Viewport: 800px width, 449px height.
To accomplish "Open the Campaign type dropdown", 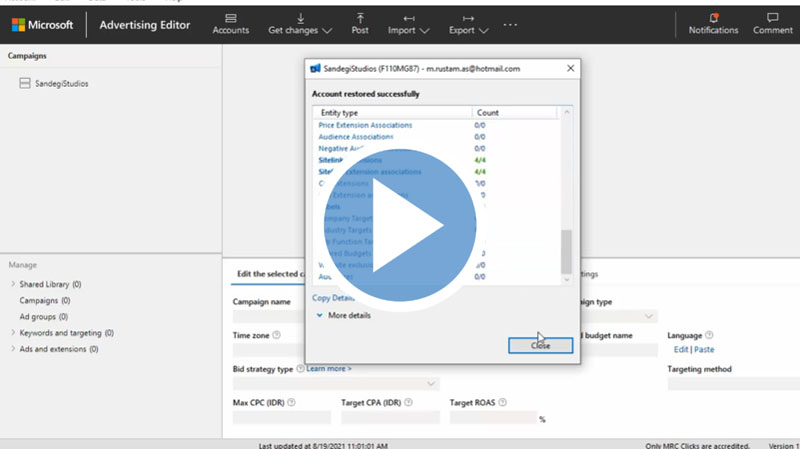I will (619, 316).
